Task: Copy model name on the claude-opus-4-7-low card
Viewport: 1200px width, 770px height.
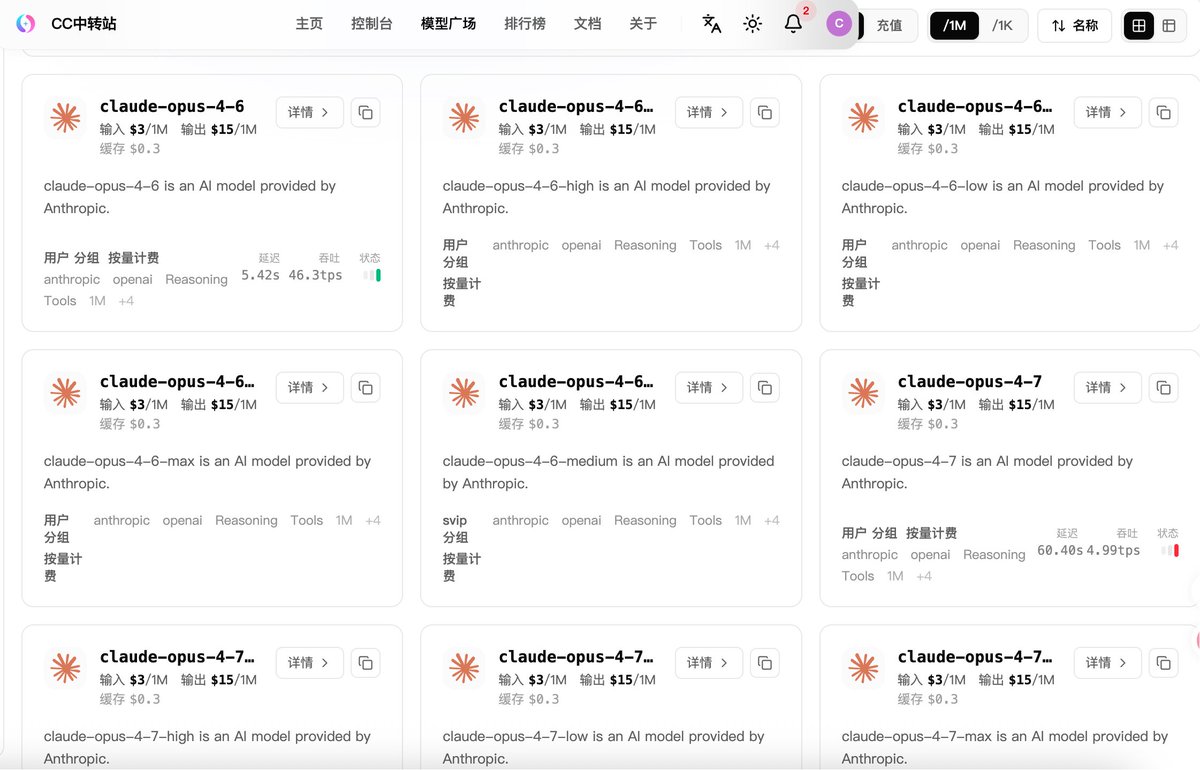Action: [765, 662]
